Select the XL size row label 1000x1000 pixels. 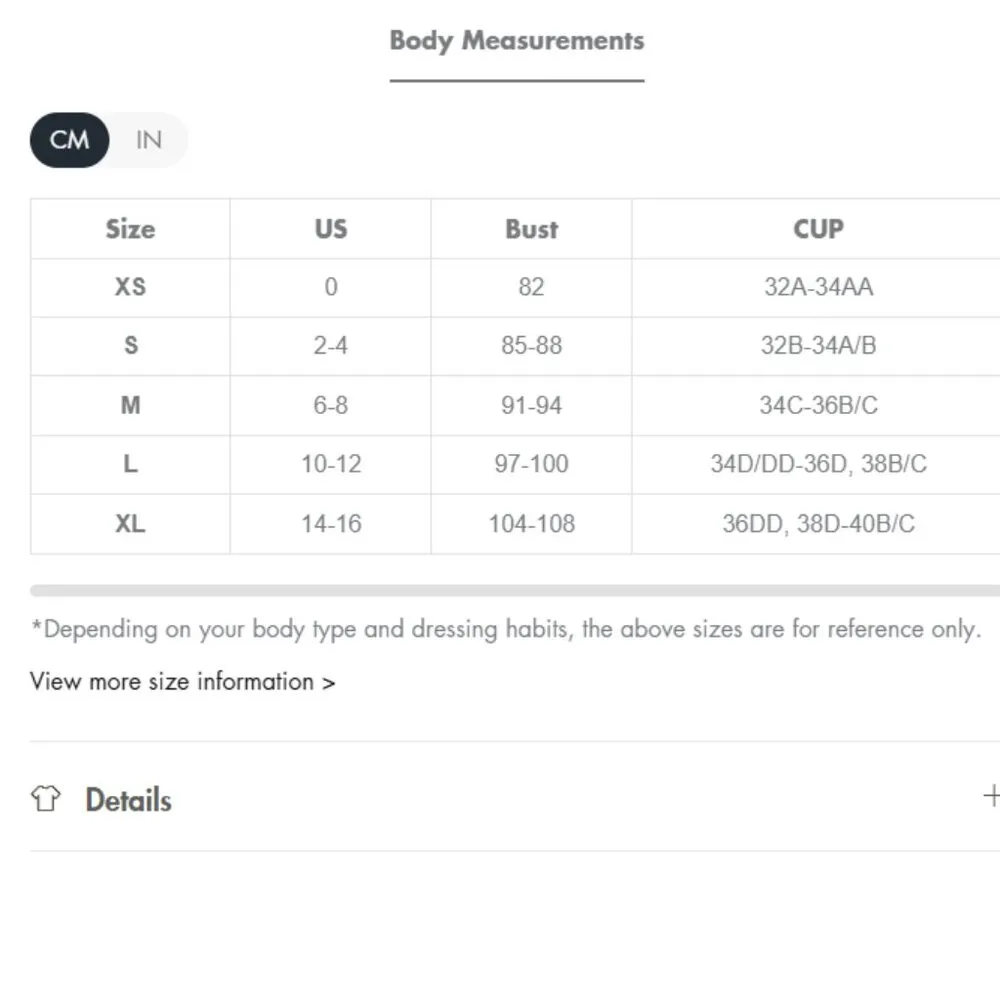(130, 523)
